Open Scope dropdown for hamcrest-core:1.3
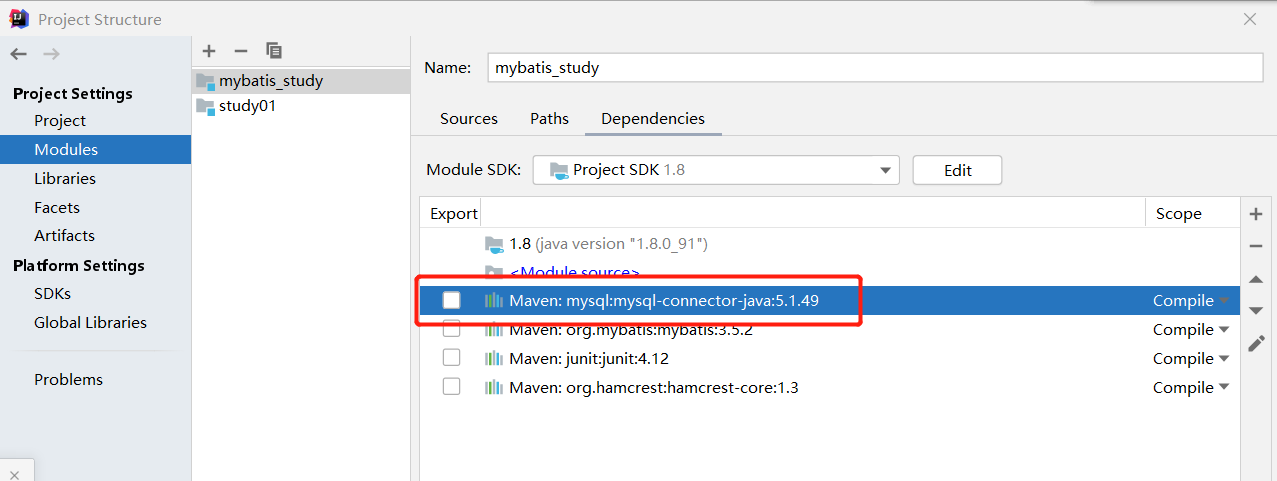Viewport: 1277px width, 481px height. 1191,387
